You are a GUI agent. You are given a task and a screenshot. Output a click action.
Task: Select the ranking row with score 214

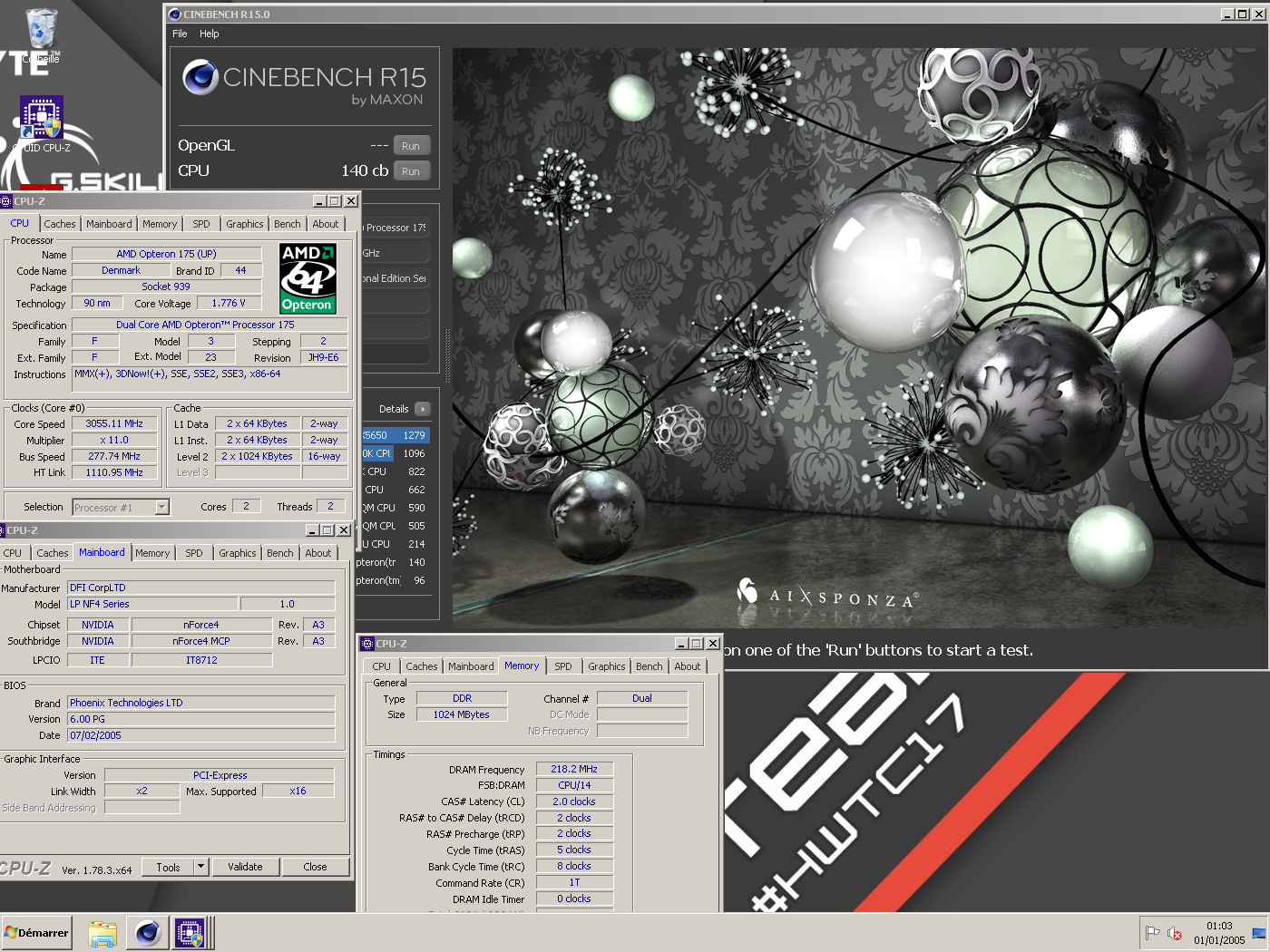[x=395, y=544]
